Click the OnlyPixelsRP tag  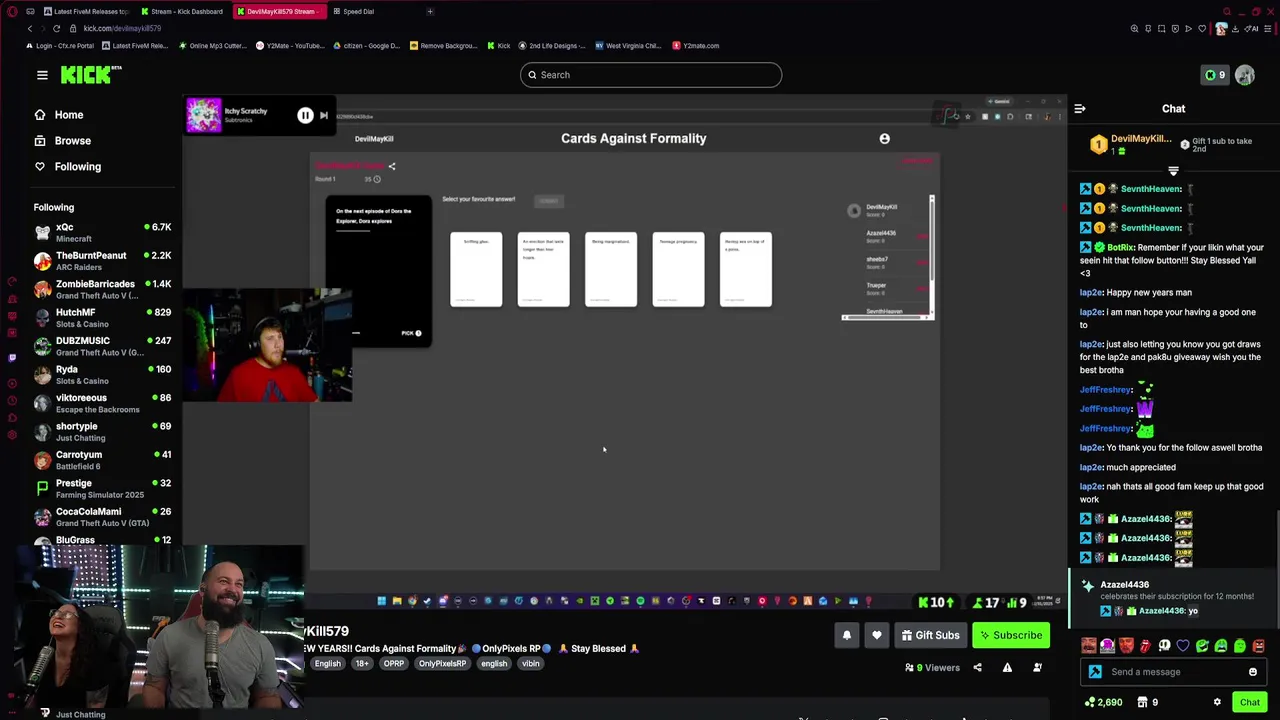coord(442,664)
